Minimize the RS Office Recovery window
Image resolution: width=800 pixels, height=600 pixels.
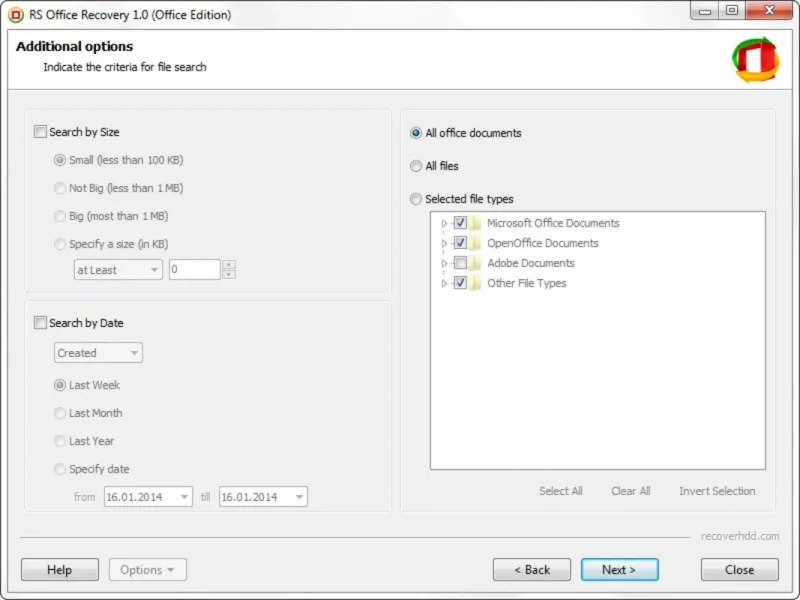pos(705,11)
